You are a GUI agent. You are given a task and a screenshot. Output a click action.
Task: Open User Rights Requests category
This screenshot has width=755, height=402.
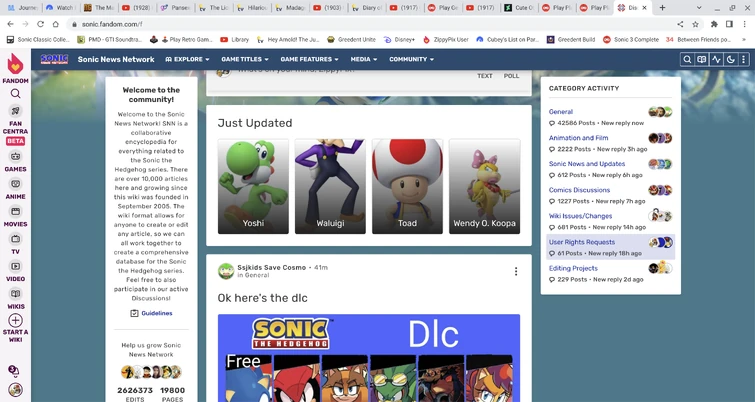point(582,242)
